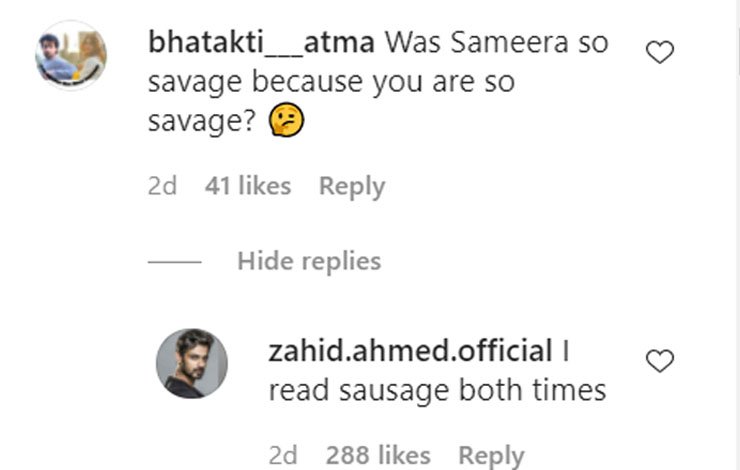Viewport: 740px width, 470px height.
Task: Click the thinking face emoji
Action: pos(289,122)
